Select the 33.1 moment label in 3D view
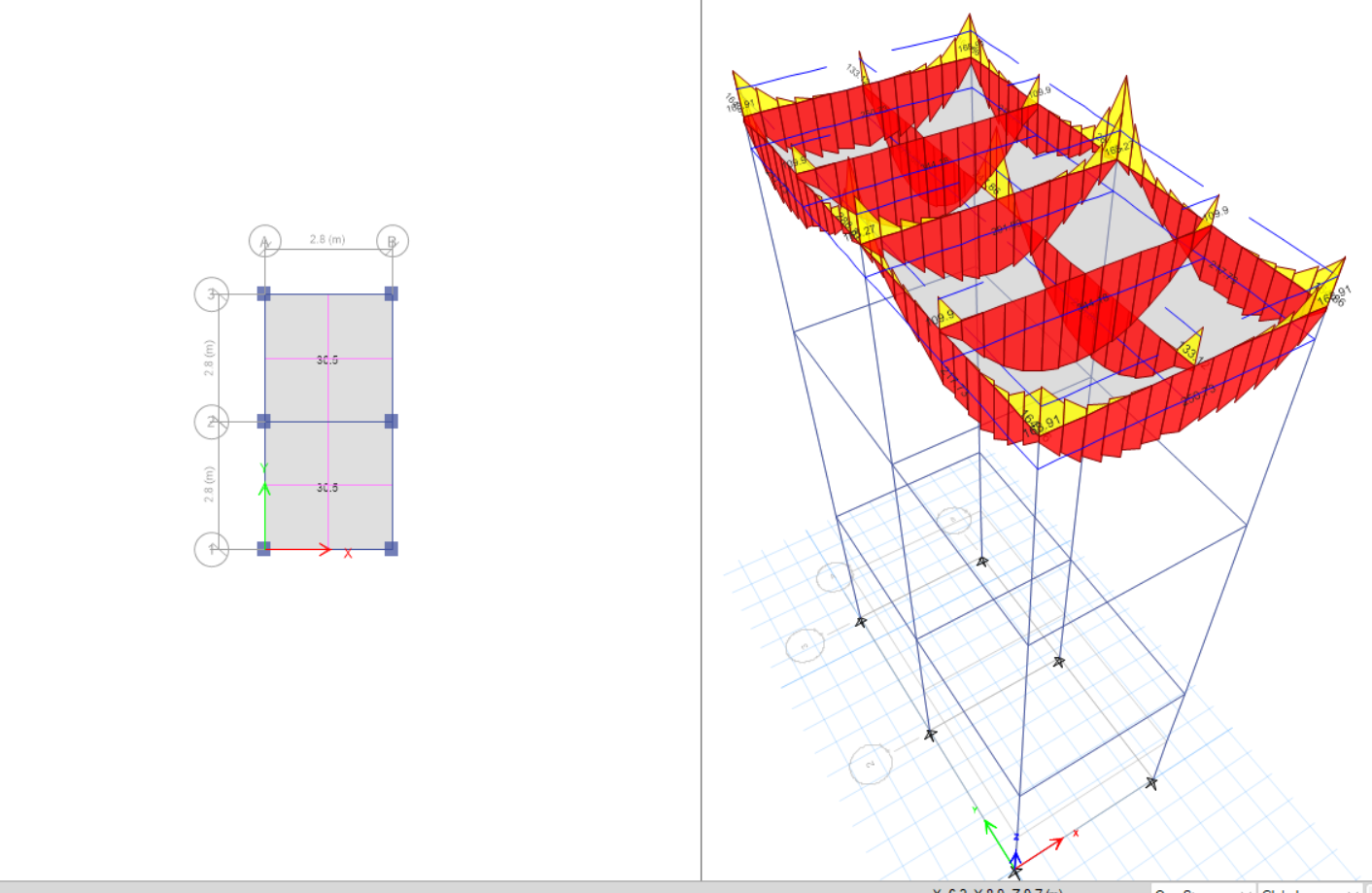This screenshot has height=893, width=1372. 1191,354
